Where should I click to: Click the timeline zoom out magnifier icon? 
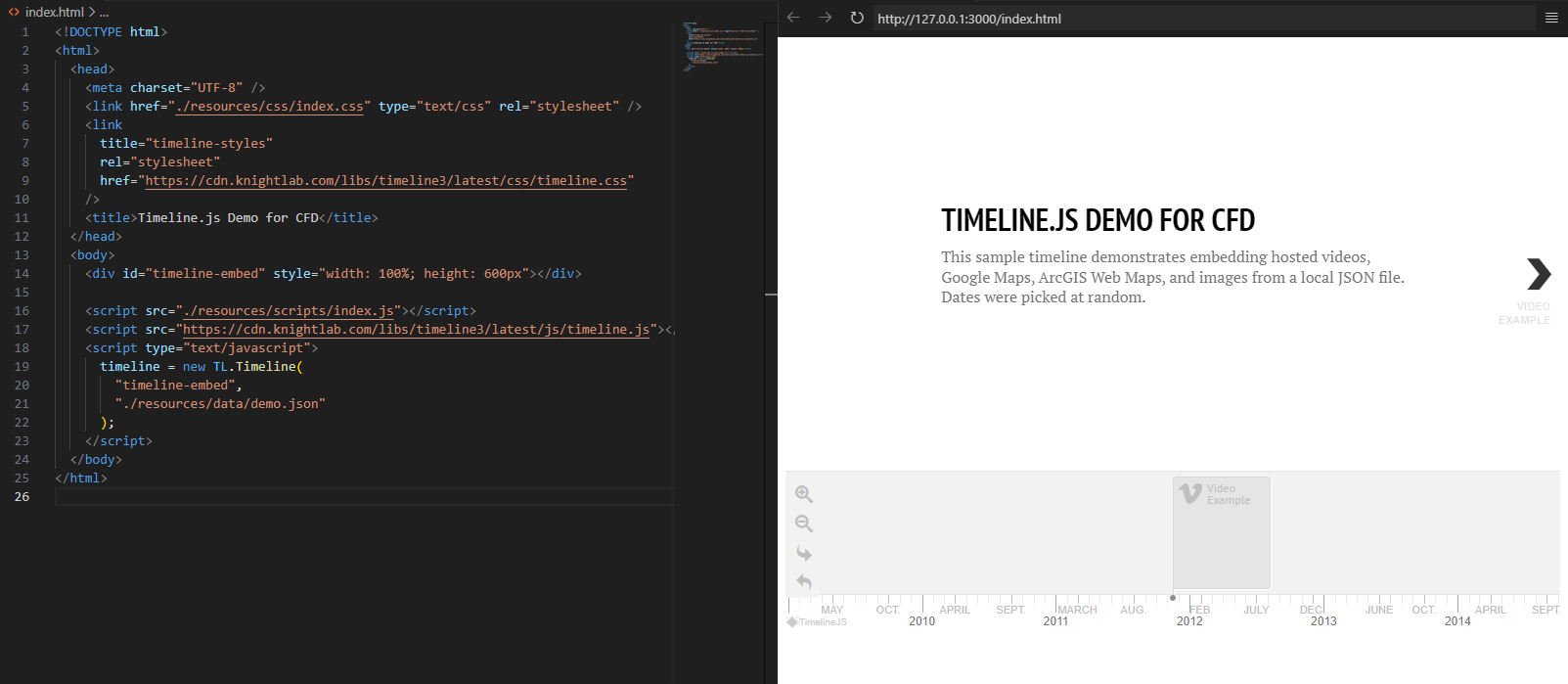tap(804, 524)
